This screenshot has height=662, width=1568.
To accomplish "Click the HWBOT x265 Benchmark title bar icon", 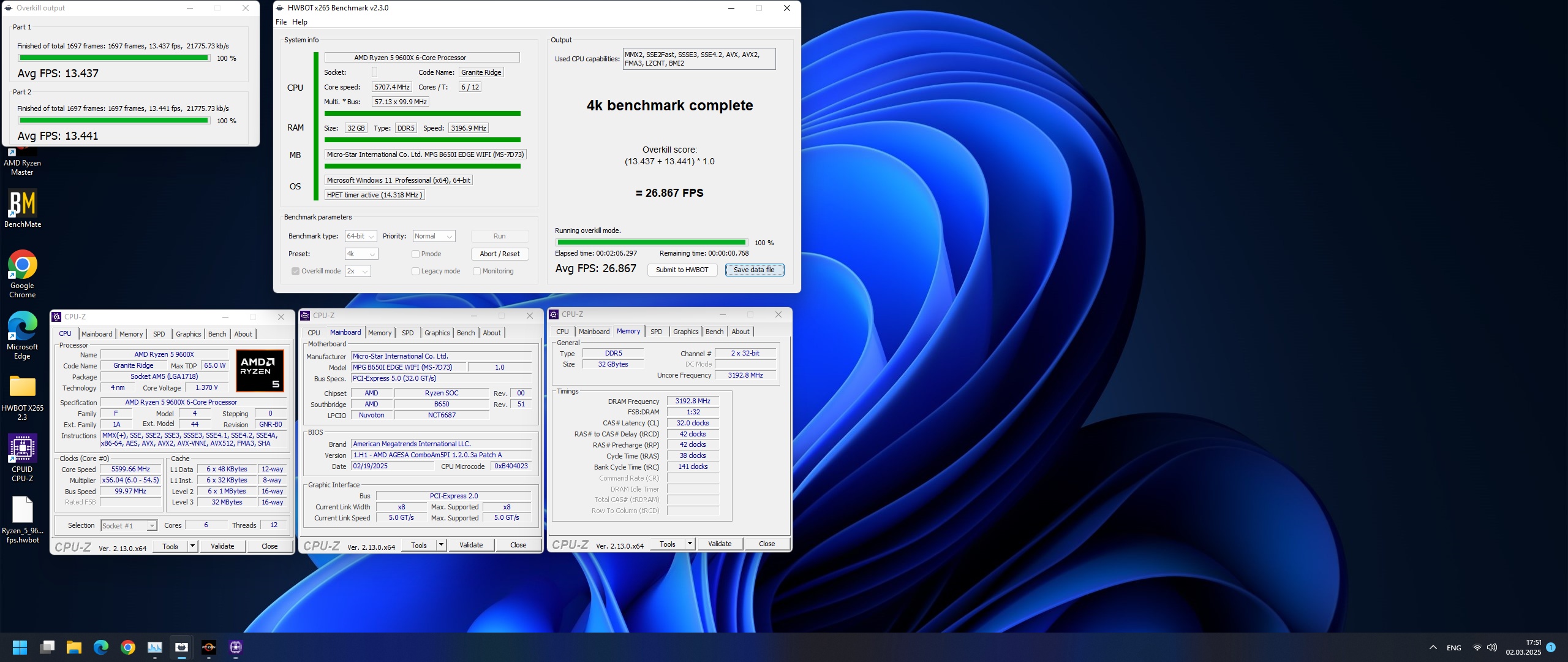I will tap(281, 8).
